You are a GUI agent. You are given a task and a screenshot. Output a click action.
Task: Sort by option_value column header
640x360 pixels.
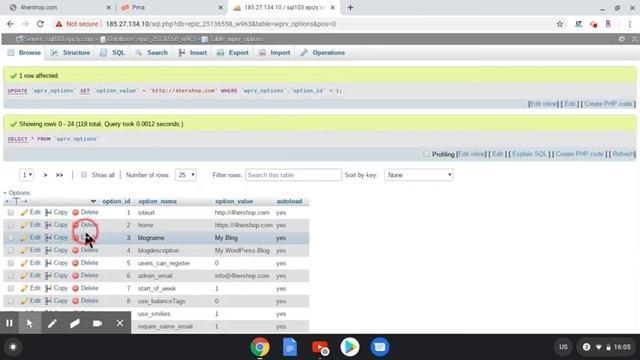coord(234,201)
